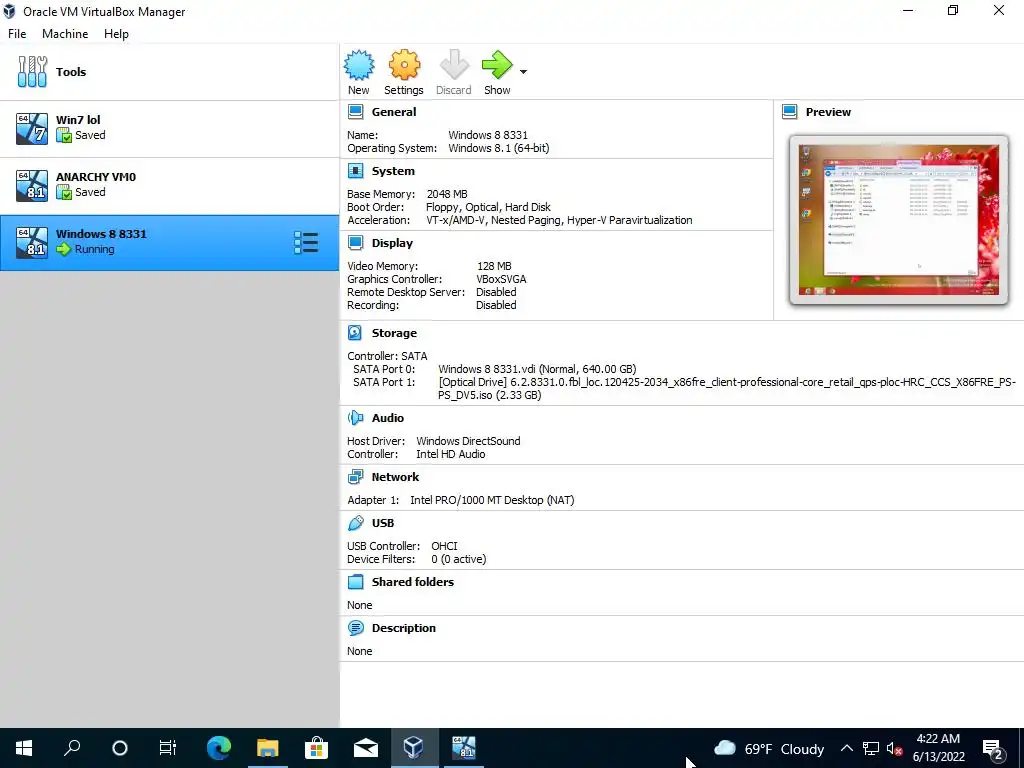The height and width of the screenshot is (768, 1024).
Task: Click the Optical Drive ISO file entry
Action: click(727, 389)
